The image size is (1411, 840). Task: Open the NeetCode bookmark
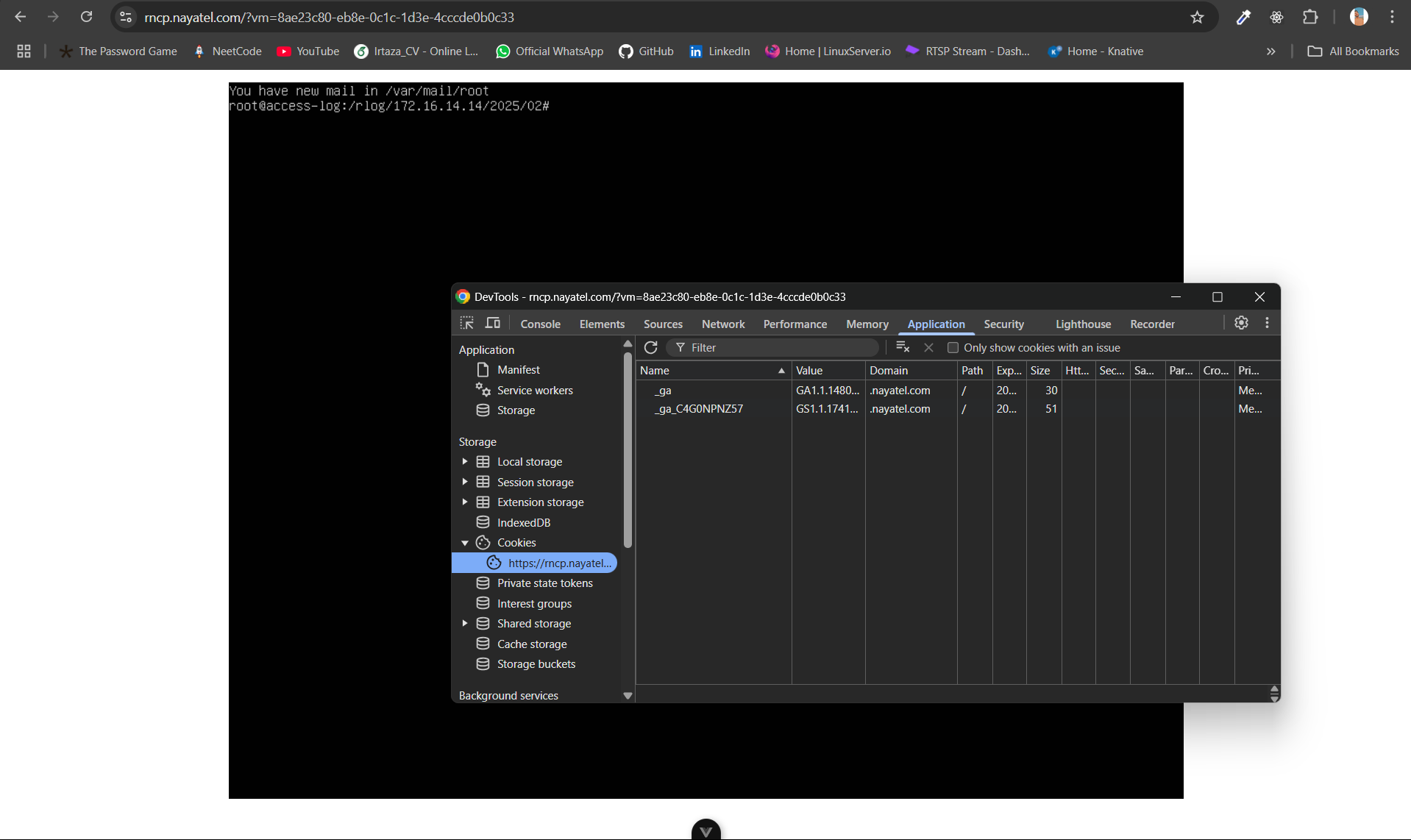[x=227, y=51]
